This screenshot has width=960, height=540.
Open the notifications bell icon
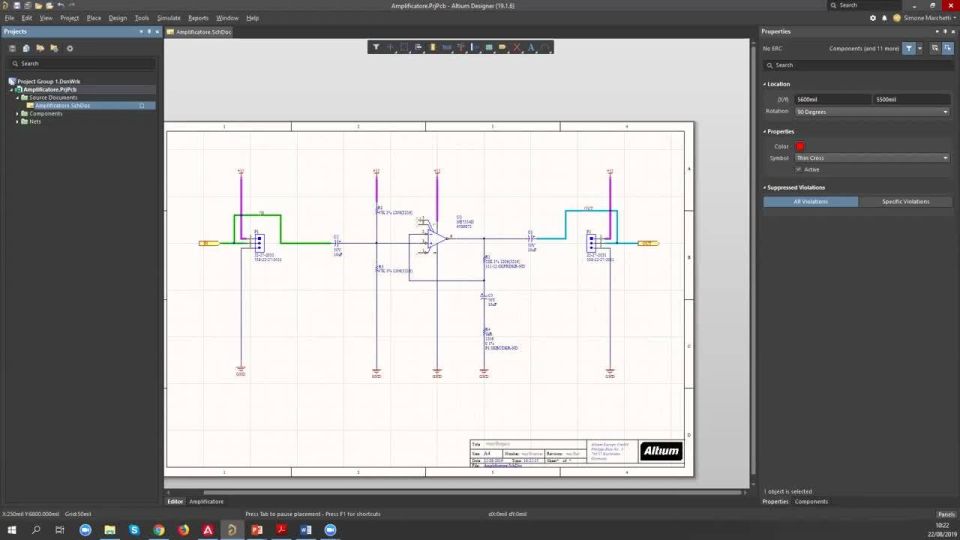pos(885,18)
